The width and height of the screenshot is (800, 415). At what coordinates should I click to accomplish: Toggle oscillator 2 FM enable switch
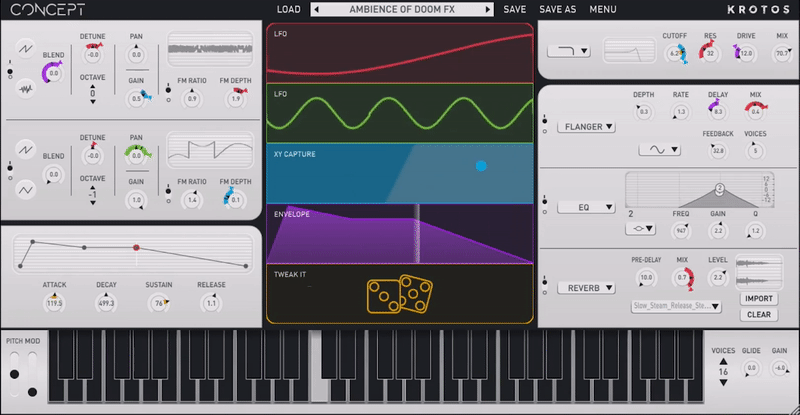[168, 196]
